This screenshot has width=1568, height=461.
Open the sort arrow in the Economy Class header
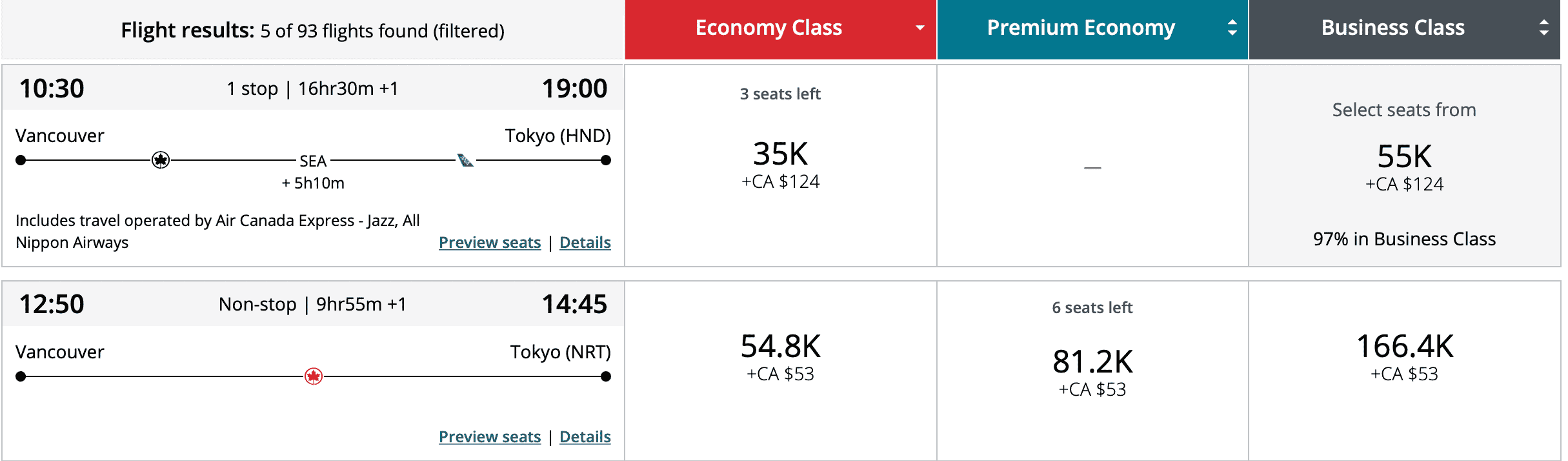coord(920,28)
